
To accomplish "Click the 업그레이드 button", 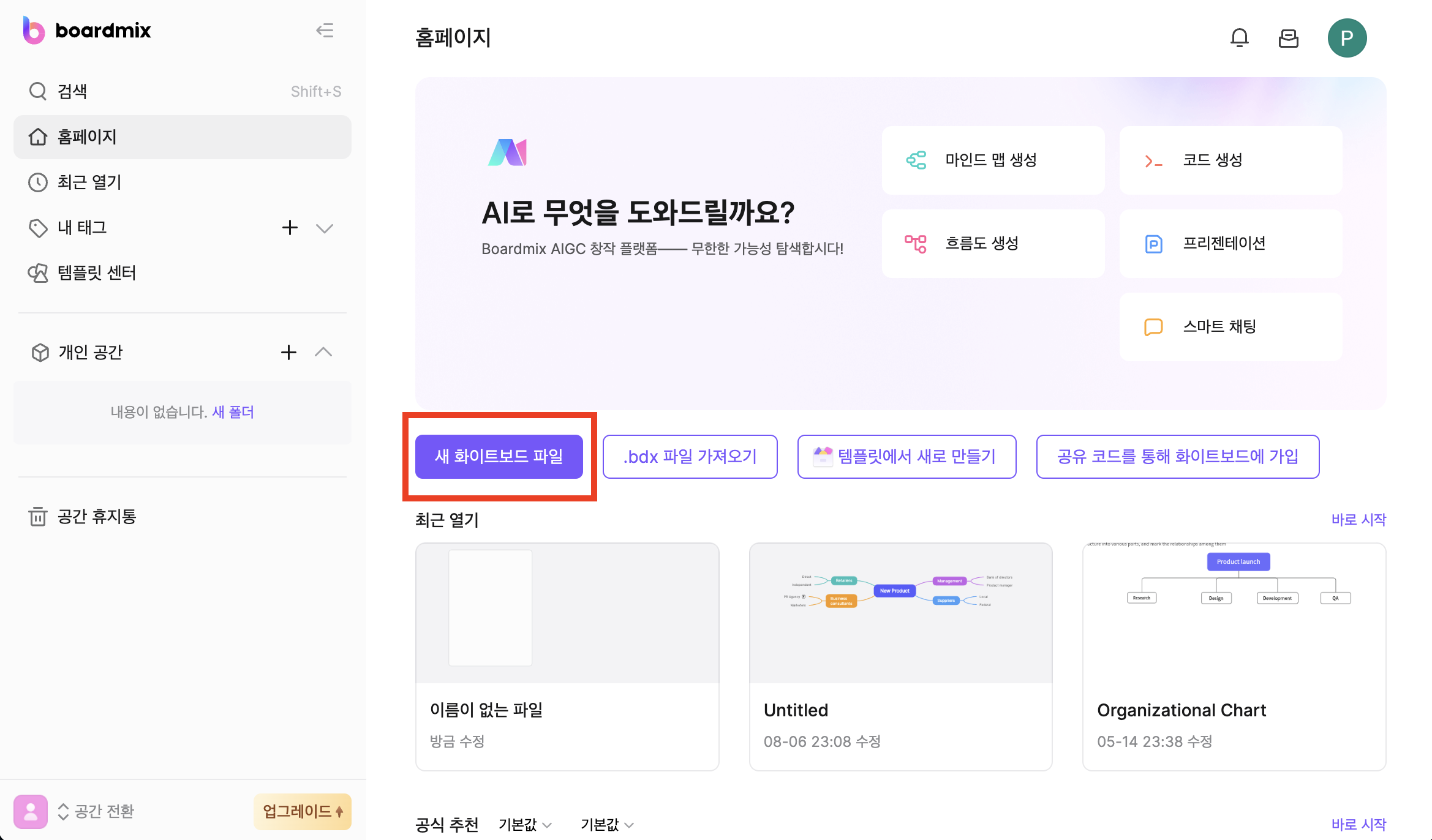I will pyautogui.click(x=303, y=812).
